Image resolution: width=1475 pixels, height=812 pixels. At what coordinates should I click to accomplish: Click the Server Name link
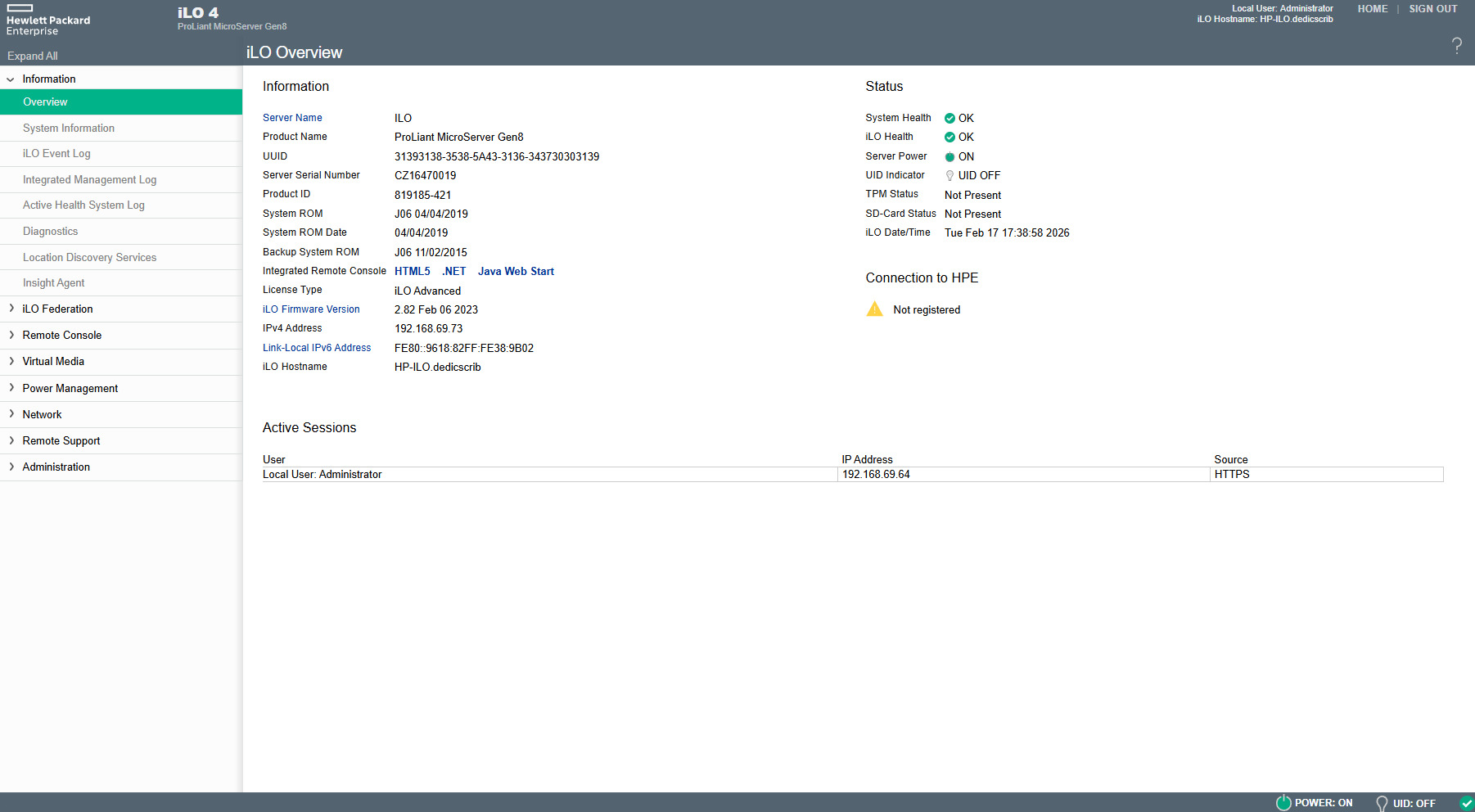[x=292, y=118]
